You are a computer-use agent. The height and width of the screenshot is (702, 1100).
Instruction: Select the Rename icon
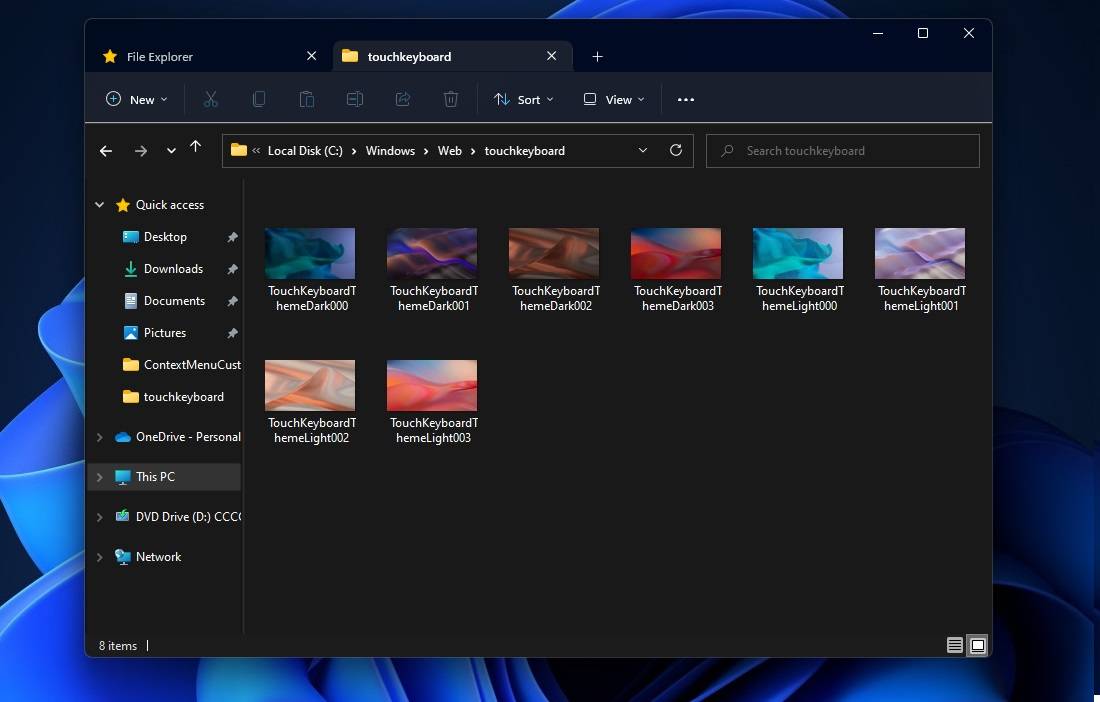[355, 99]
